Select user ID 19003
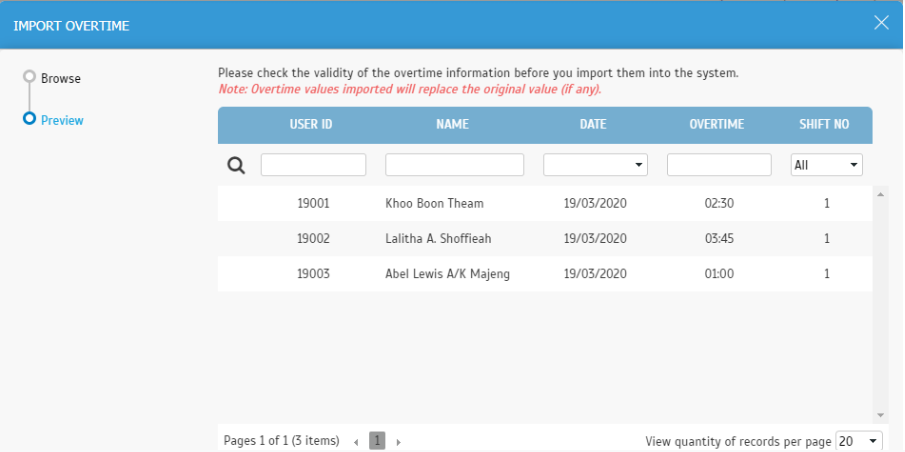This screenshot has height=452, width=905. click(313, 274)
